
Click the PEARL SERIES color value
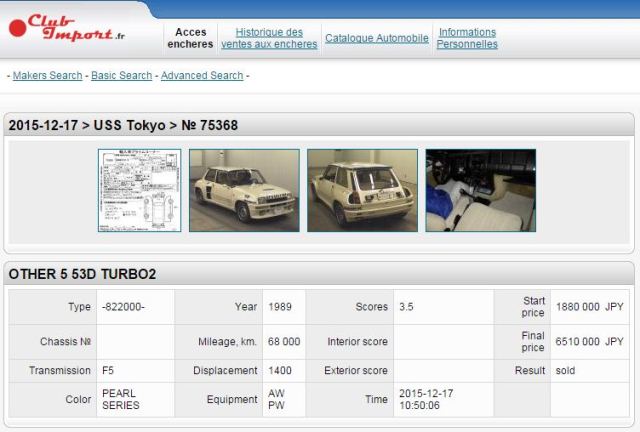(121, 399)
